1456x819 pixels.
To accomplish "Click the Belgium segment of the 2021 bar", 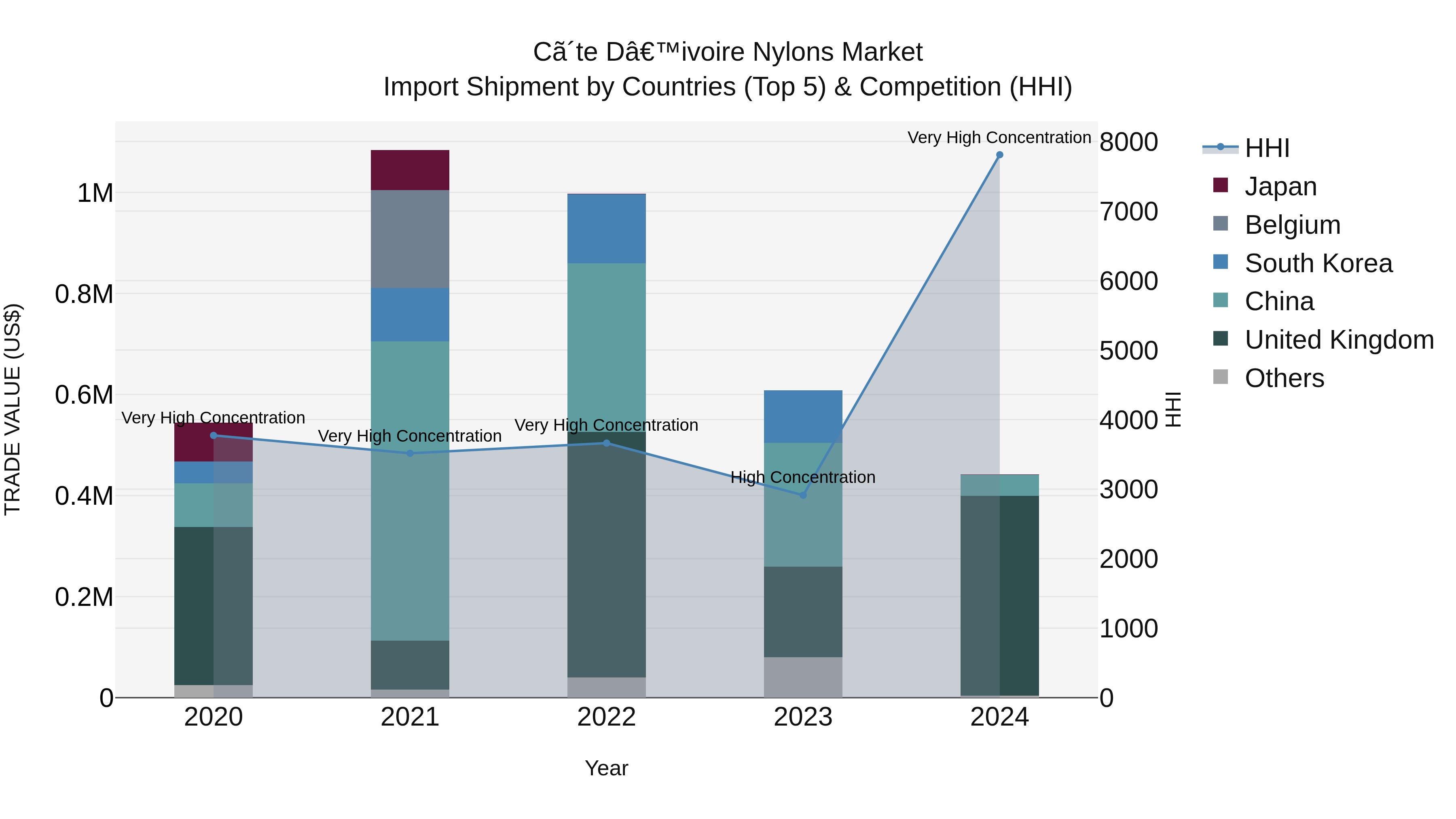I will [411, 239].
